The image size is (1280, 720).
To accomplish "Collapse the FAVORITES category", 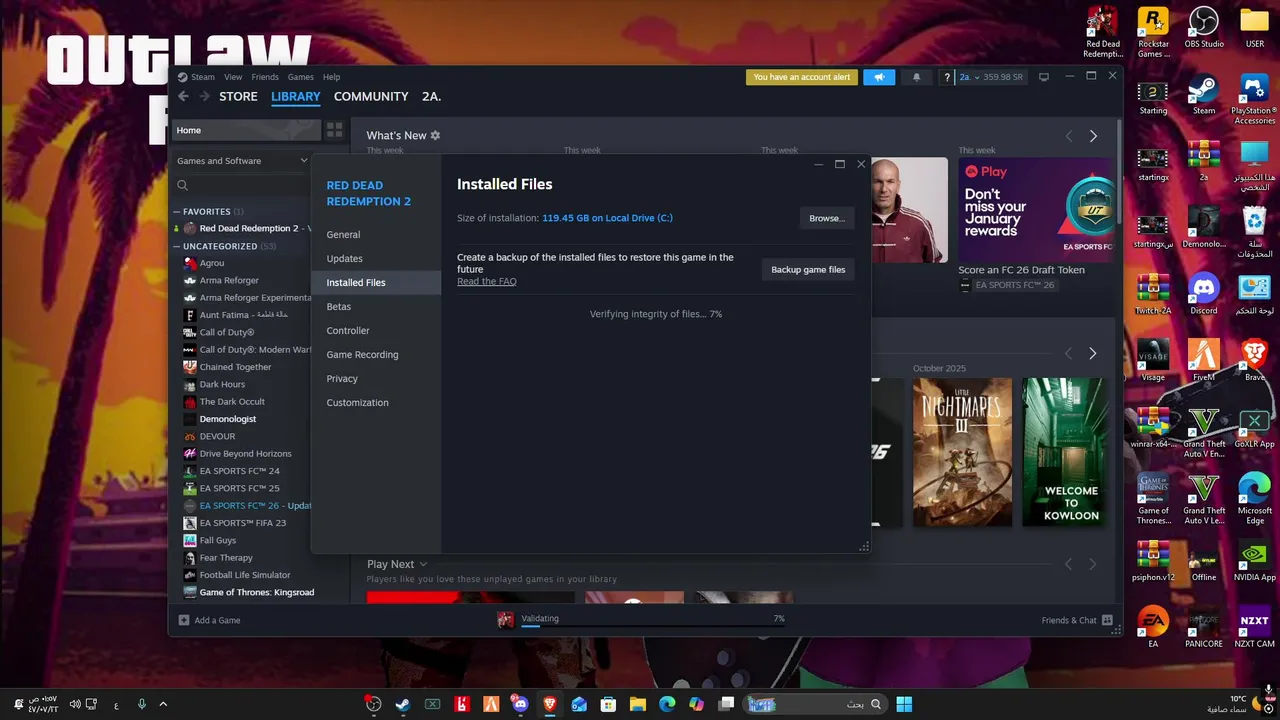I will pos(177,211).
